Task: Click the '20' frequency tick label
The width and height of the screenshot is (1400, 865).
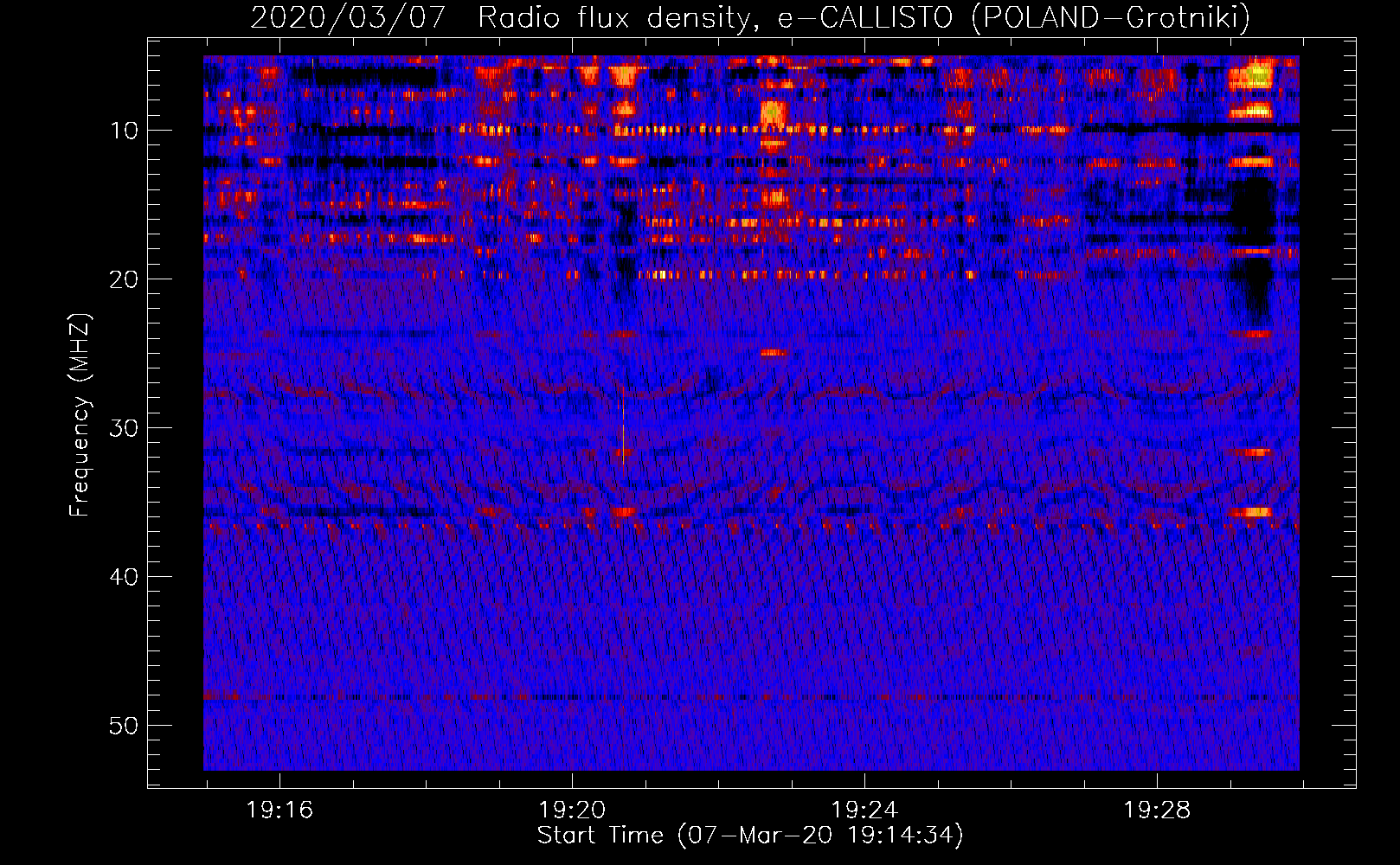Action: 125,279
